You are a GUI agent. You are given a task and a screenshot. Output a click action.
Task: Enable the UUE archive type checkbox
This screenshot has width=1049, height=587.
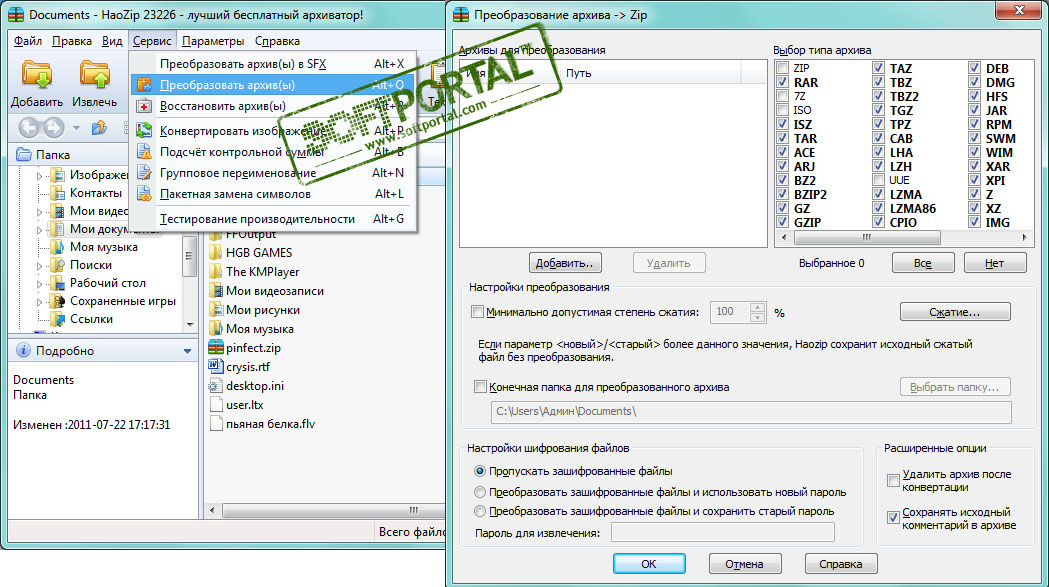pos(878,180)
